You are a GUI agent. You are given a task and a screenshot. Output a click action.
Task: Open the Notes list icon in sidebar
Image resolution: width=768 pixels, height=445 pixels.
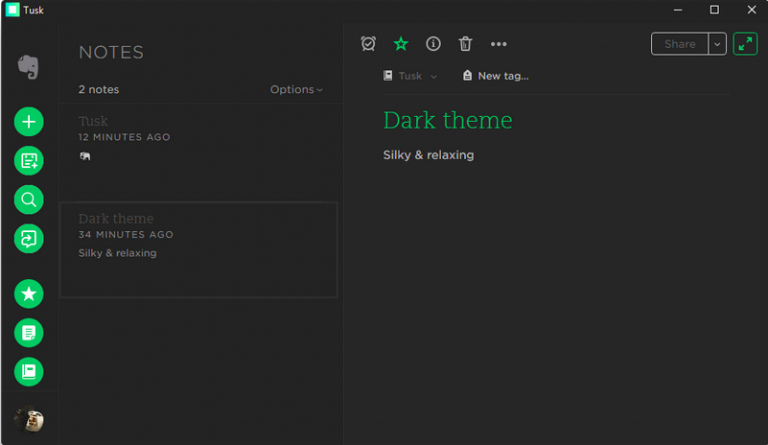click(x=29, y=333)
